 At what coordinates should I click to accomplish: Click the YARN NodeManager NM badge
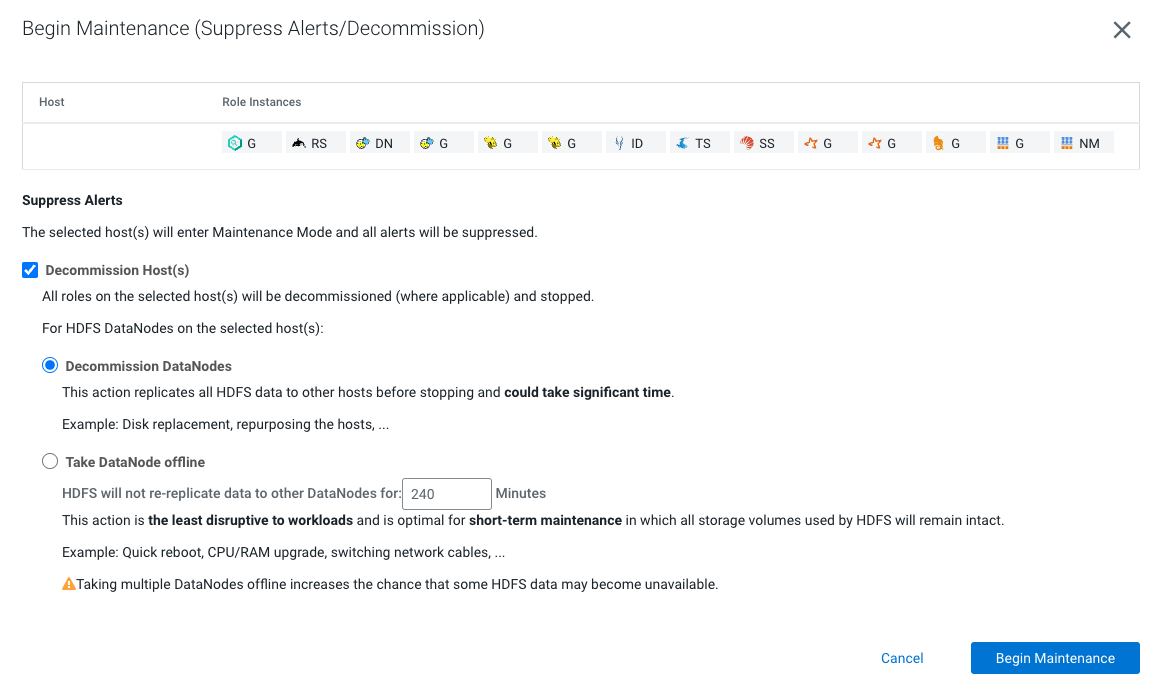click(x=1083, y=142)
